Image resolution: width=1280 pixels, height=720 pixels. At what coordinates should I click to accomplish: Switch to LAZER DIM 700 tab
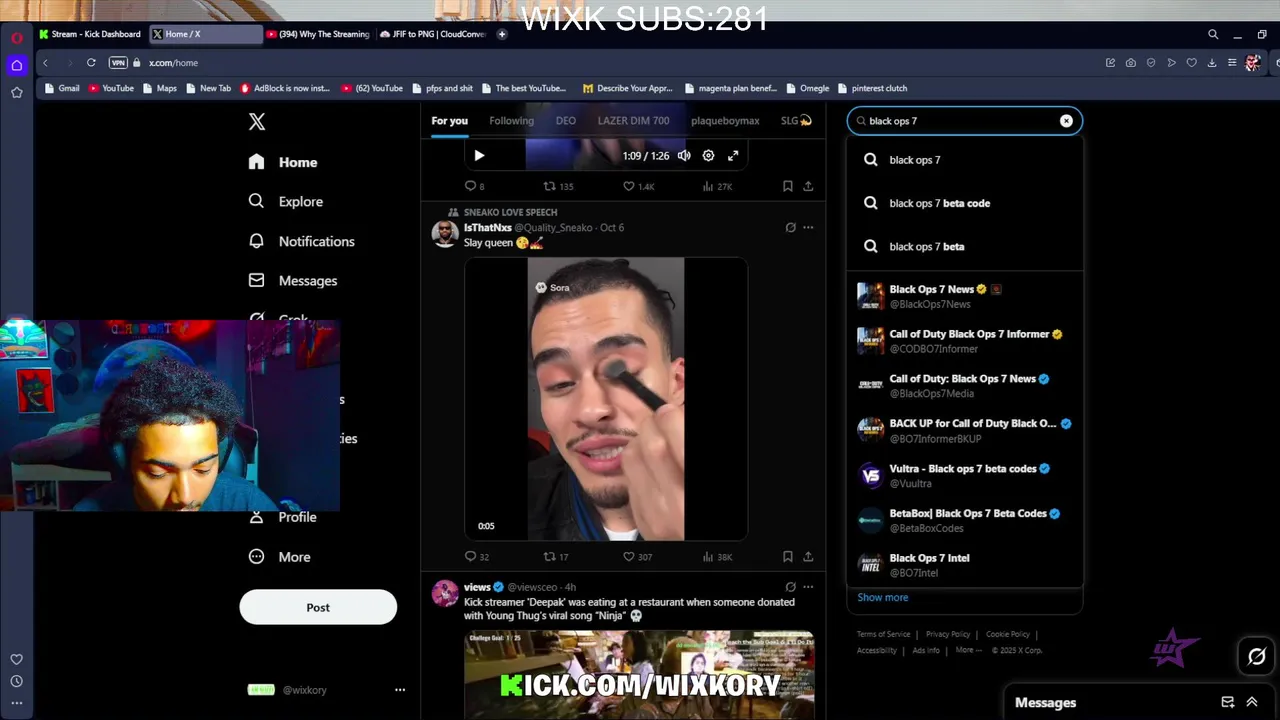633,121
